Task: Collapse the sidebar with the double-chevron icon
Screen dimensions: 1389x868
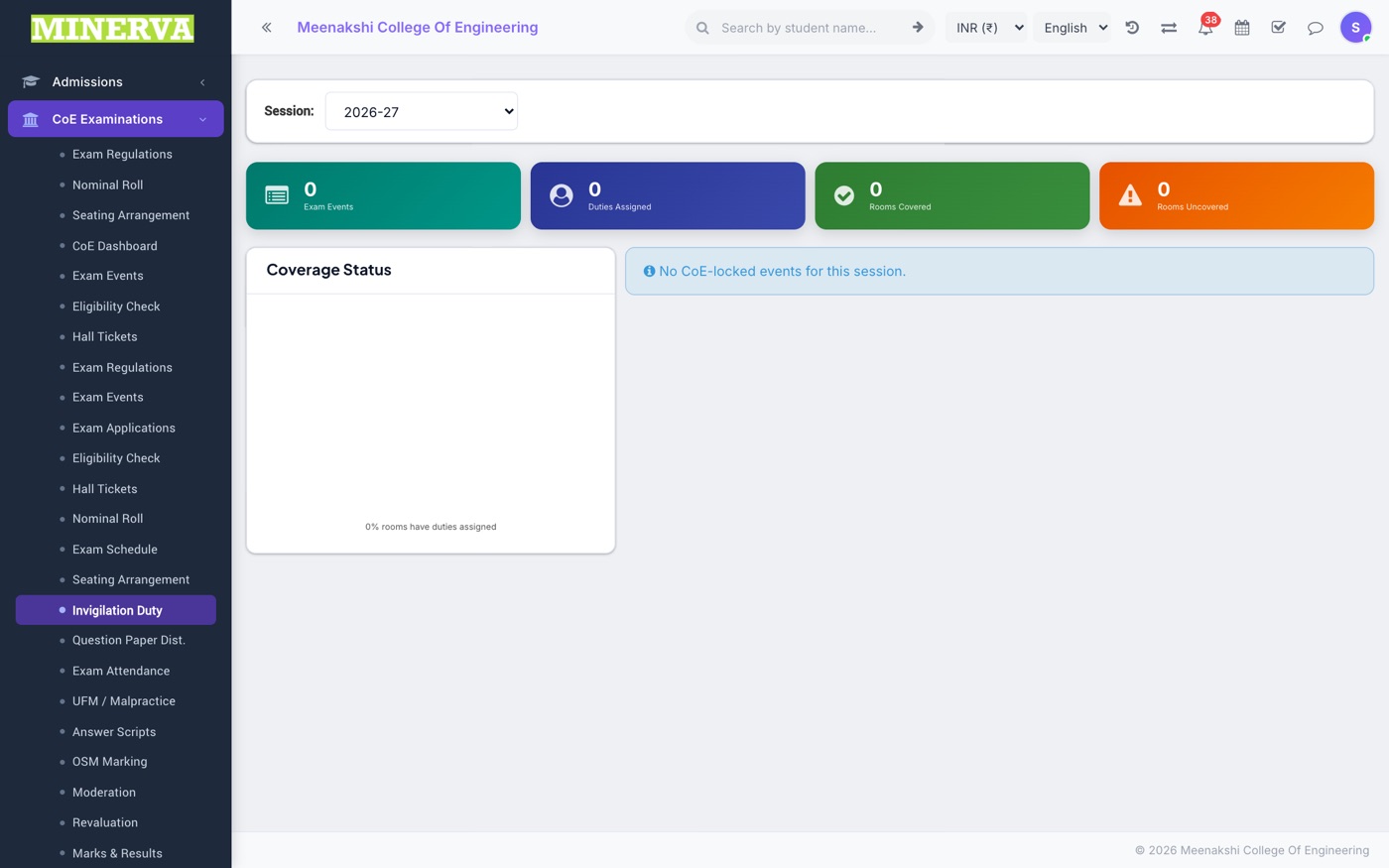Action: [266, 28]
